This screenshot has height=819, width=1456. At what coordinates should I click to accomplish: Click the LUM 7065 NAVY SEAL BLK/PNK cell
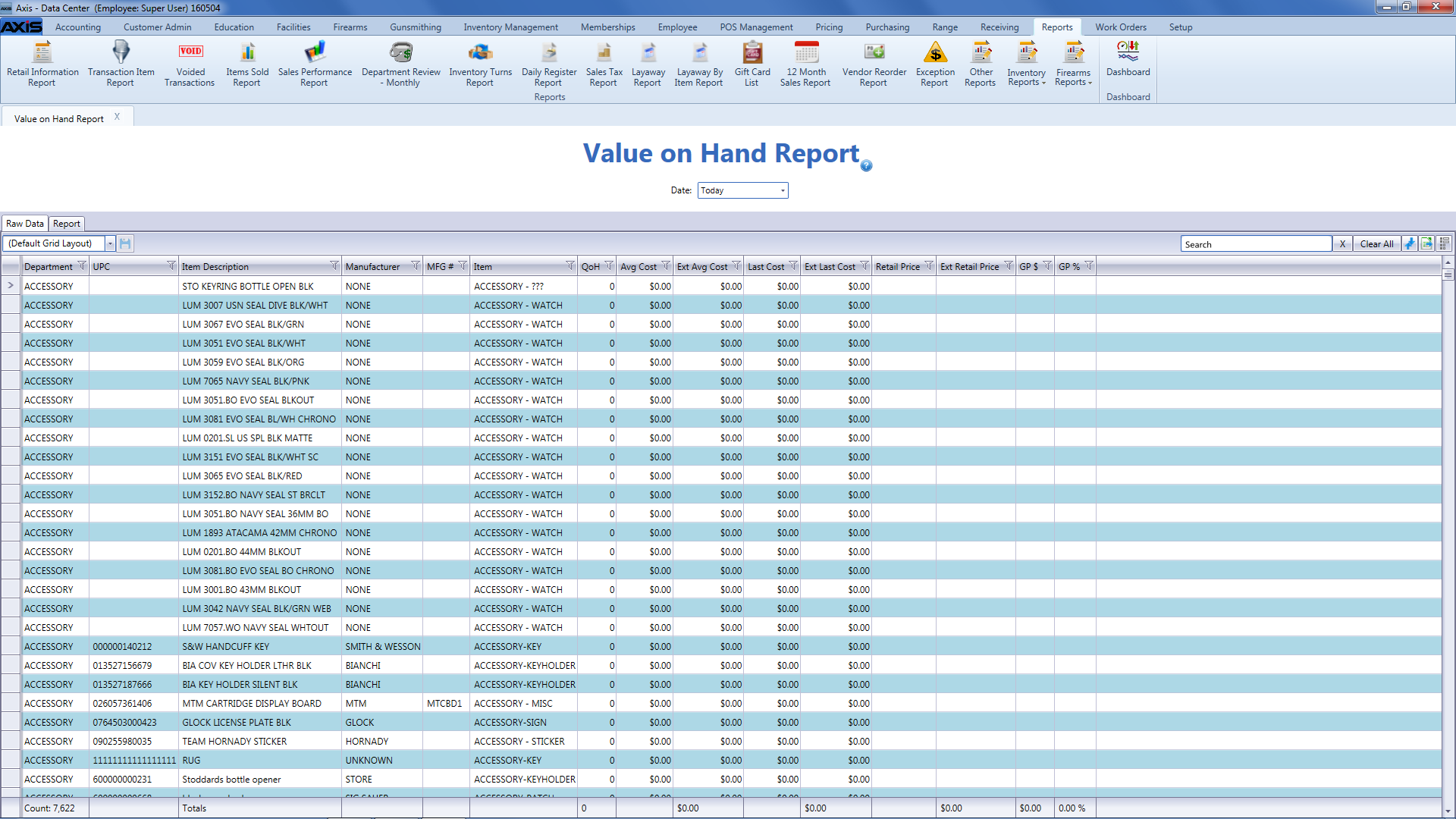click(x=260, y=381)
